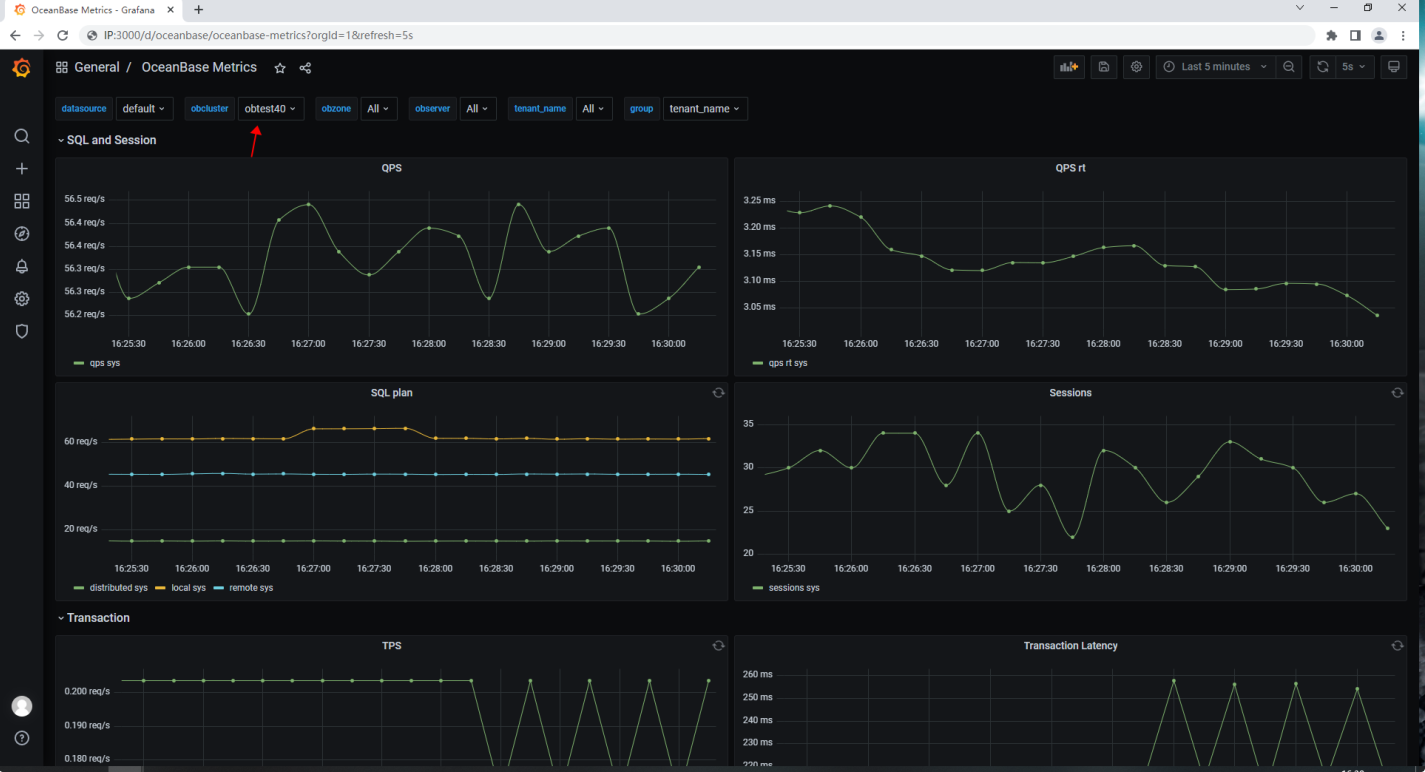Click the 'OceanBase Metrics' breadcrumb title
The width and height of the screenshot is (1425, 772).
coord(199,68)
